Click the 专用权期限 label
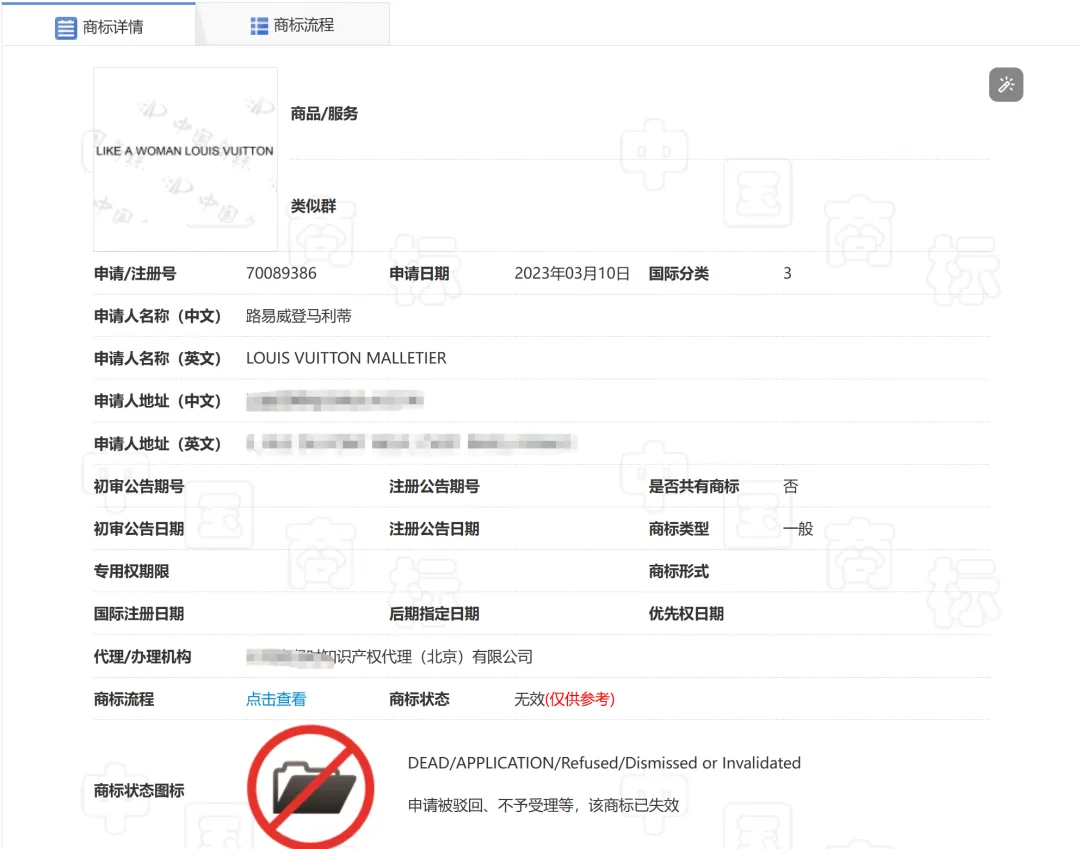Image resolution: width=1080 pixels, height=849 pixels. tap(131, 572)
